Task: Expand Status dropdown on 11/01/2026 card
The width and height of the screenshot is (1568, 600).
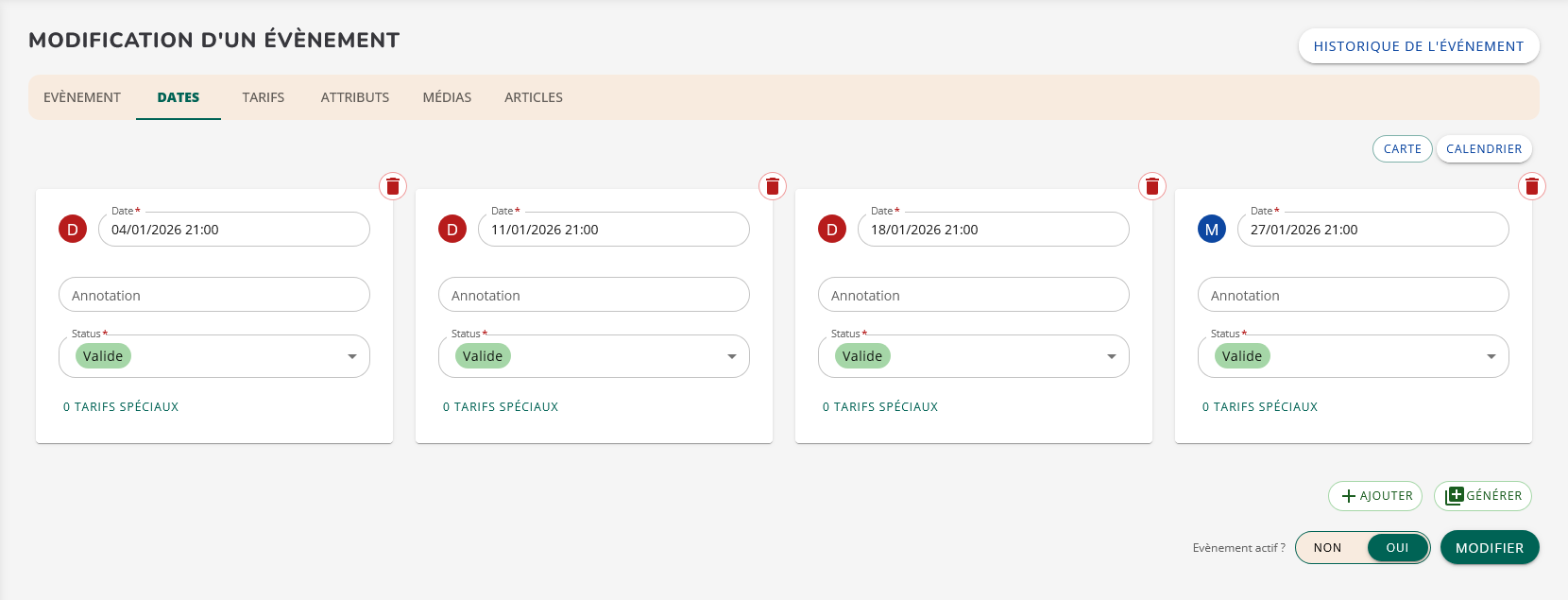Action: point(731,356)
